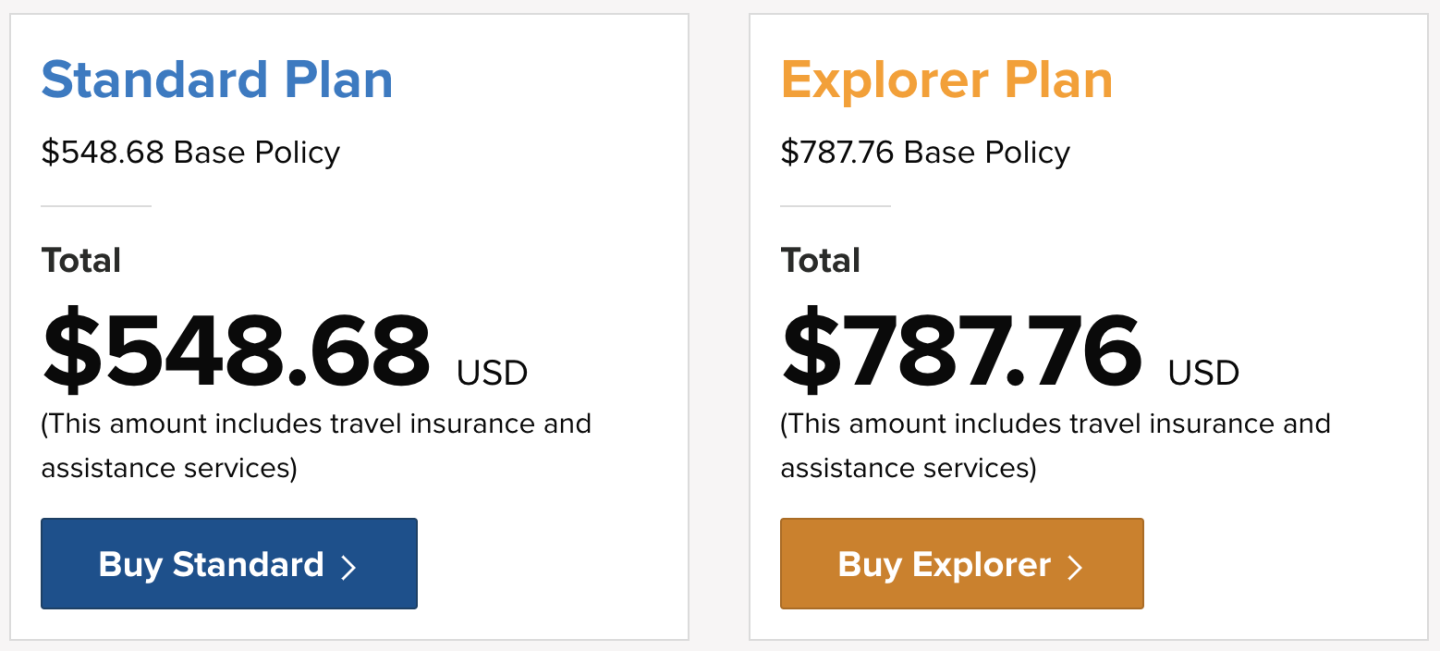
Task: Select the blue Standard Plan heading
Action: [x=217, y=80]
